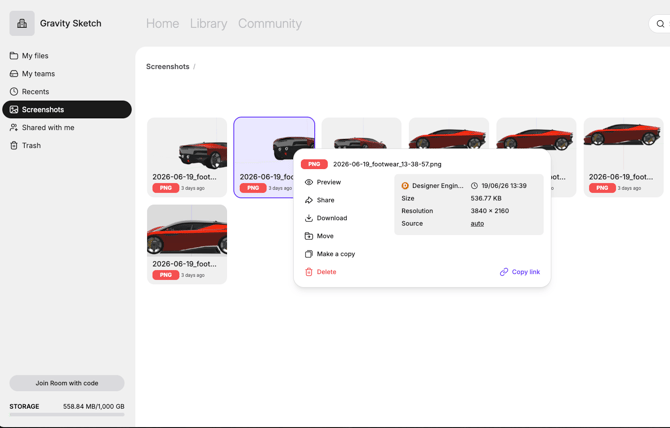
Task: Click the clock icon by 19/06/26 13:39
Action: (474, 185)
